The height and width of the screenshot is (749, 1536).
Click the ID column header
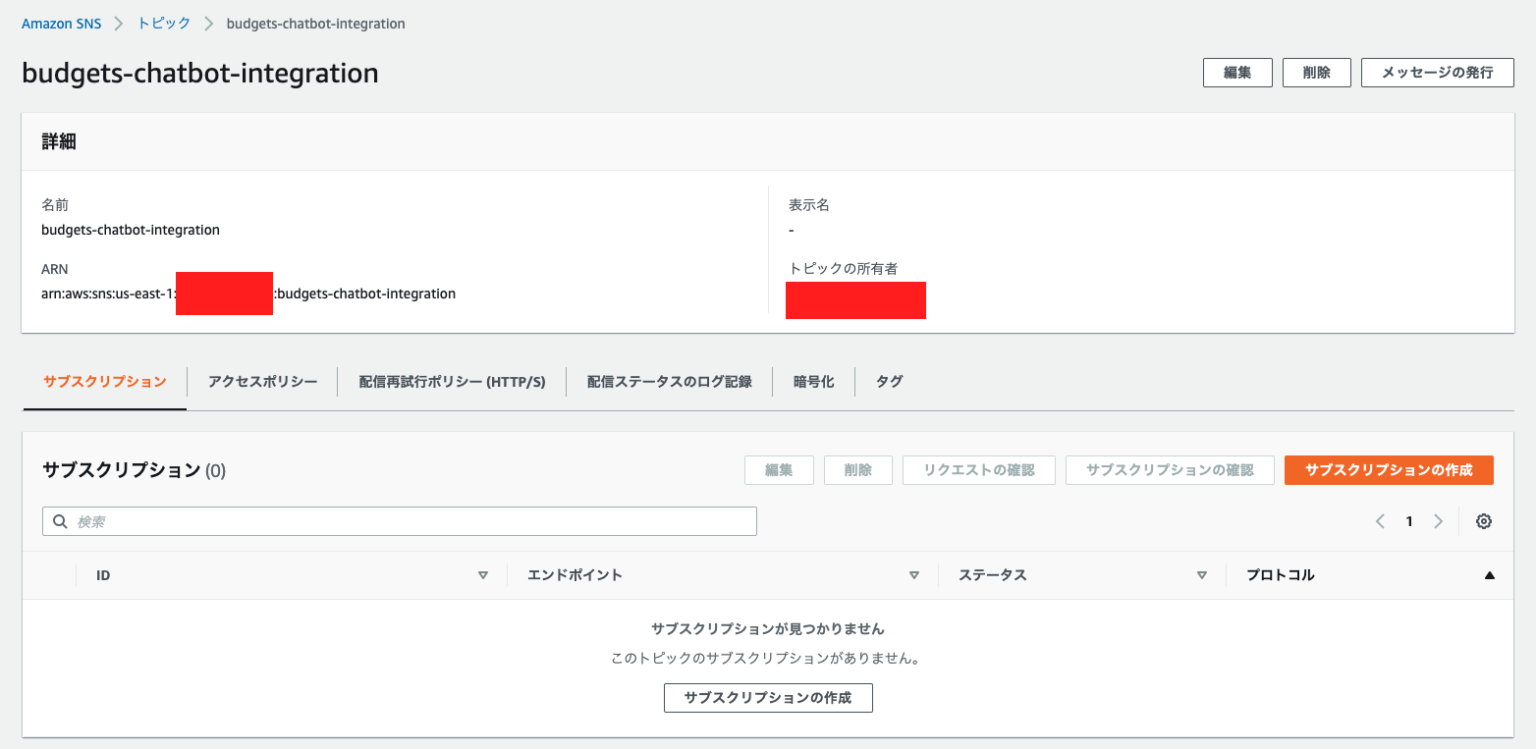103,575
